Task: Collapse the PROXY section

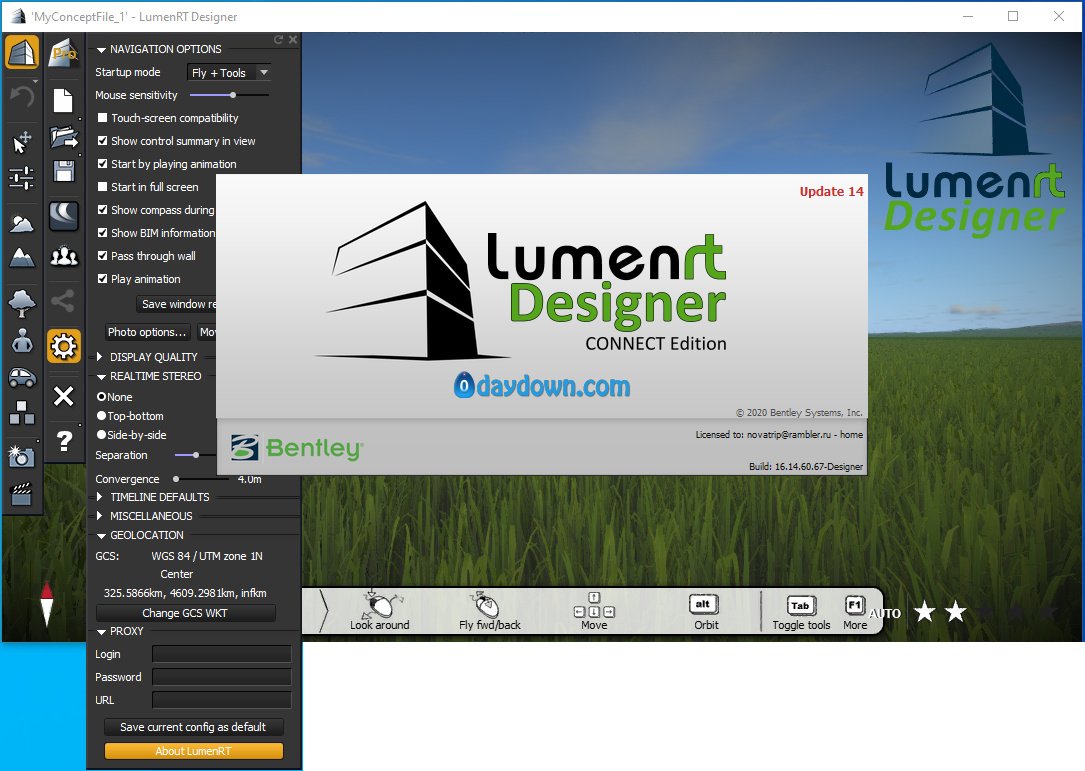Action: click(x=101, y=632)
